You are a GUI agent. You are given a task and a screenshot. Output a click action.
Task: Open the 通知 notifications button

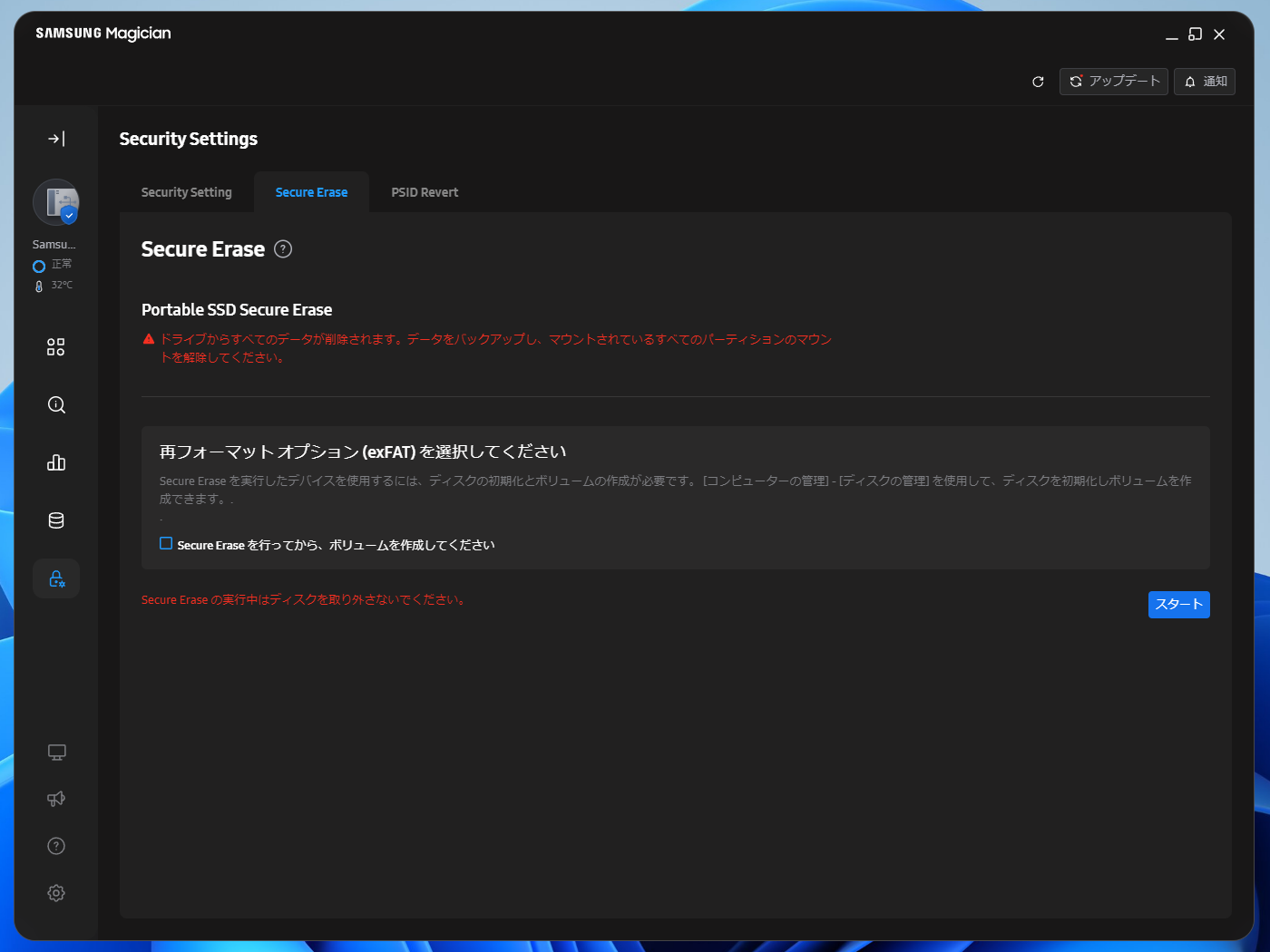(1205, 82)
